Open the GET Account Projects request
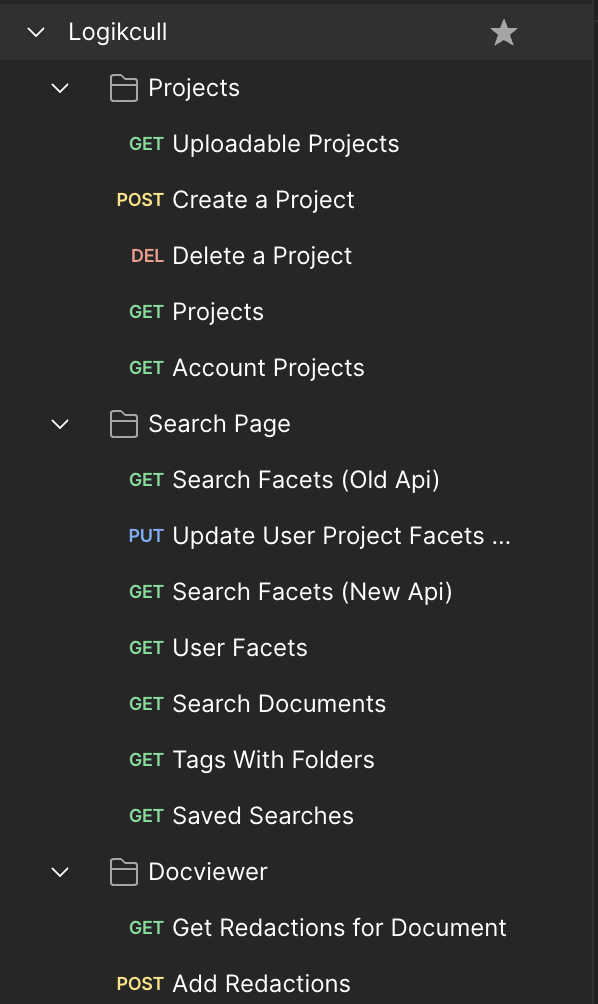 (297, 368)
